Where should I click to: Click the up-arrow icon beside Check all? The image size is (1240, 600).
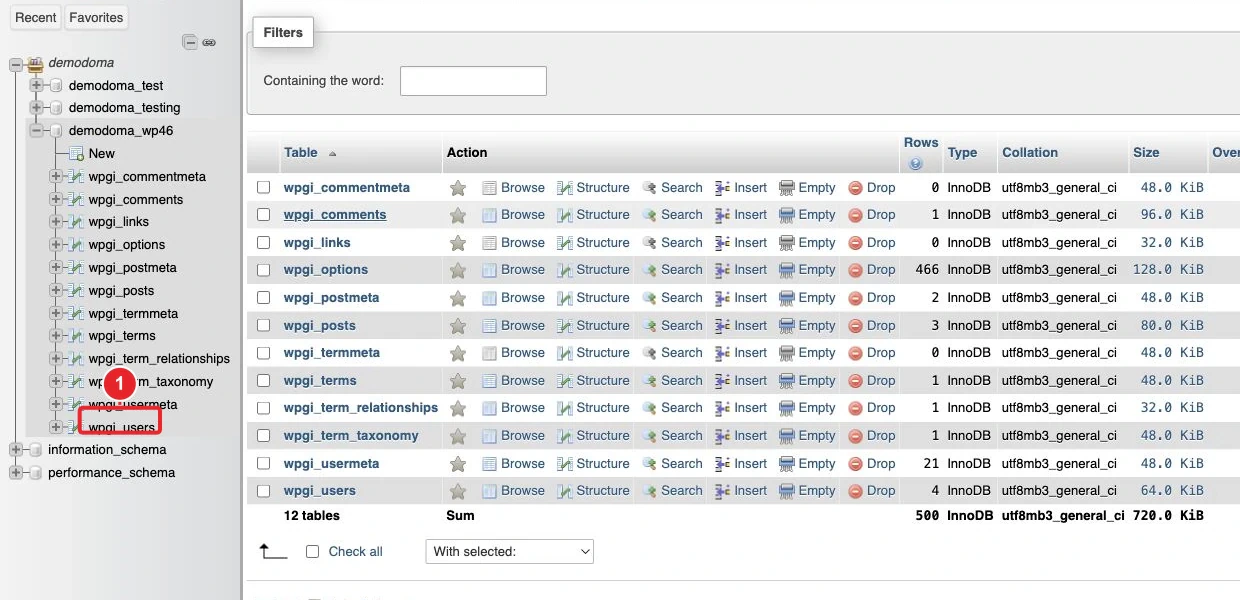pyautogui.click(x=273, y=551)
